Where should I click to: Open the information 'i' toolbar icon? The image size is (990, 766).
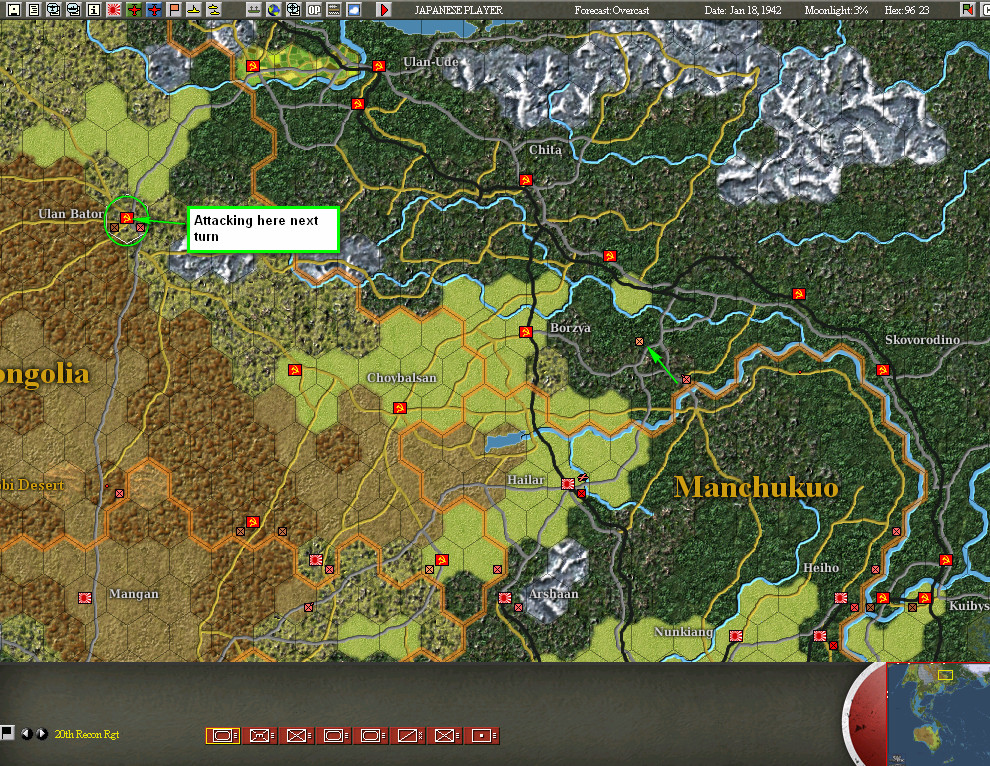point(93,9)
